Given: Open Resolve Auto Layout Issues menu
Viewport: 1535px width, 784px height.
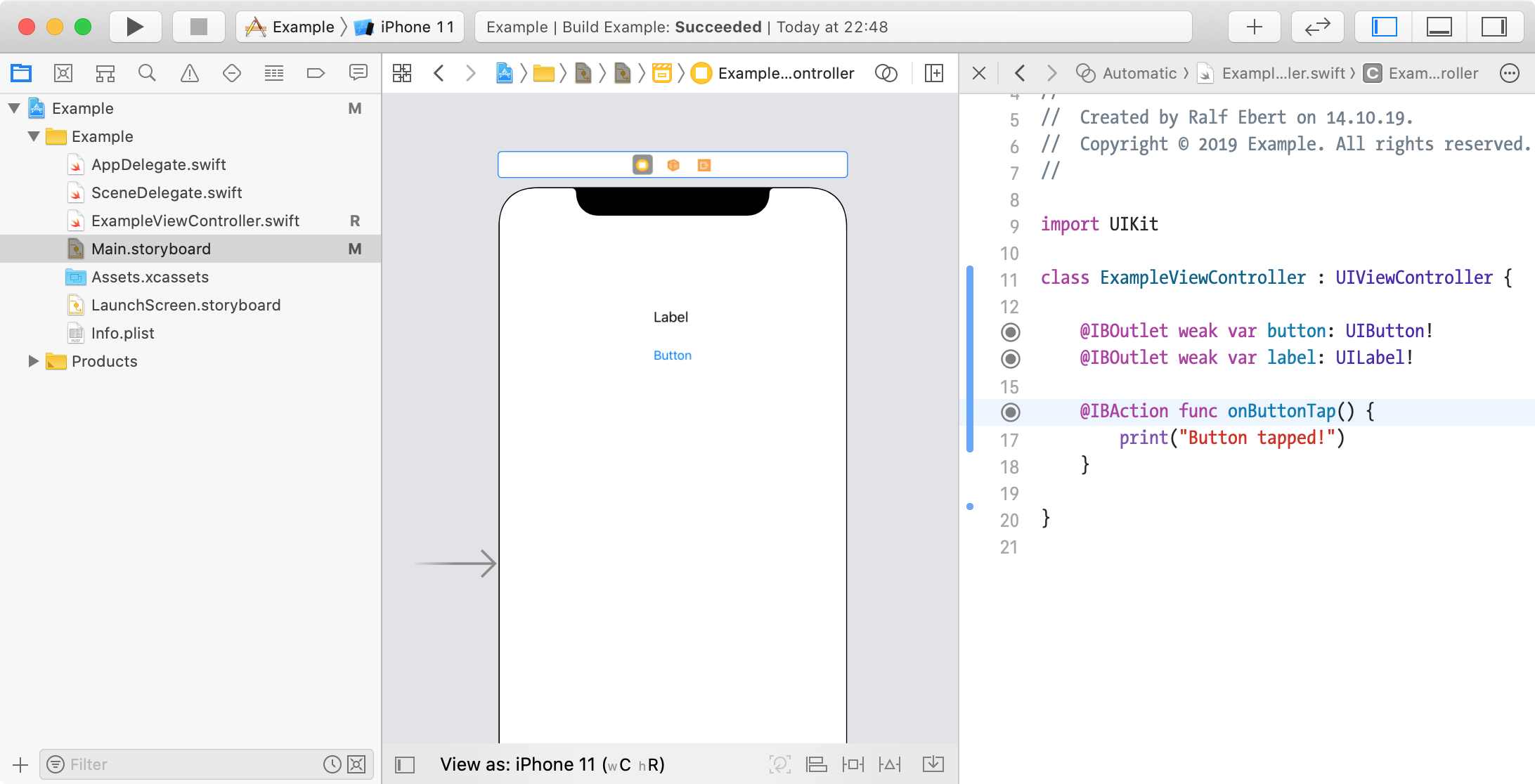Looking at the screenshot, I should 890,764.
